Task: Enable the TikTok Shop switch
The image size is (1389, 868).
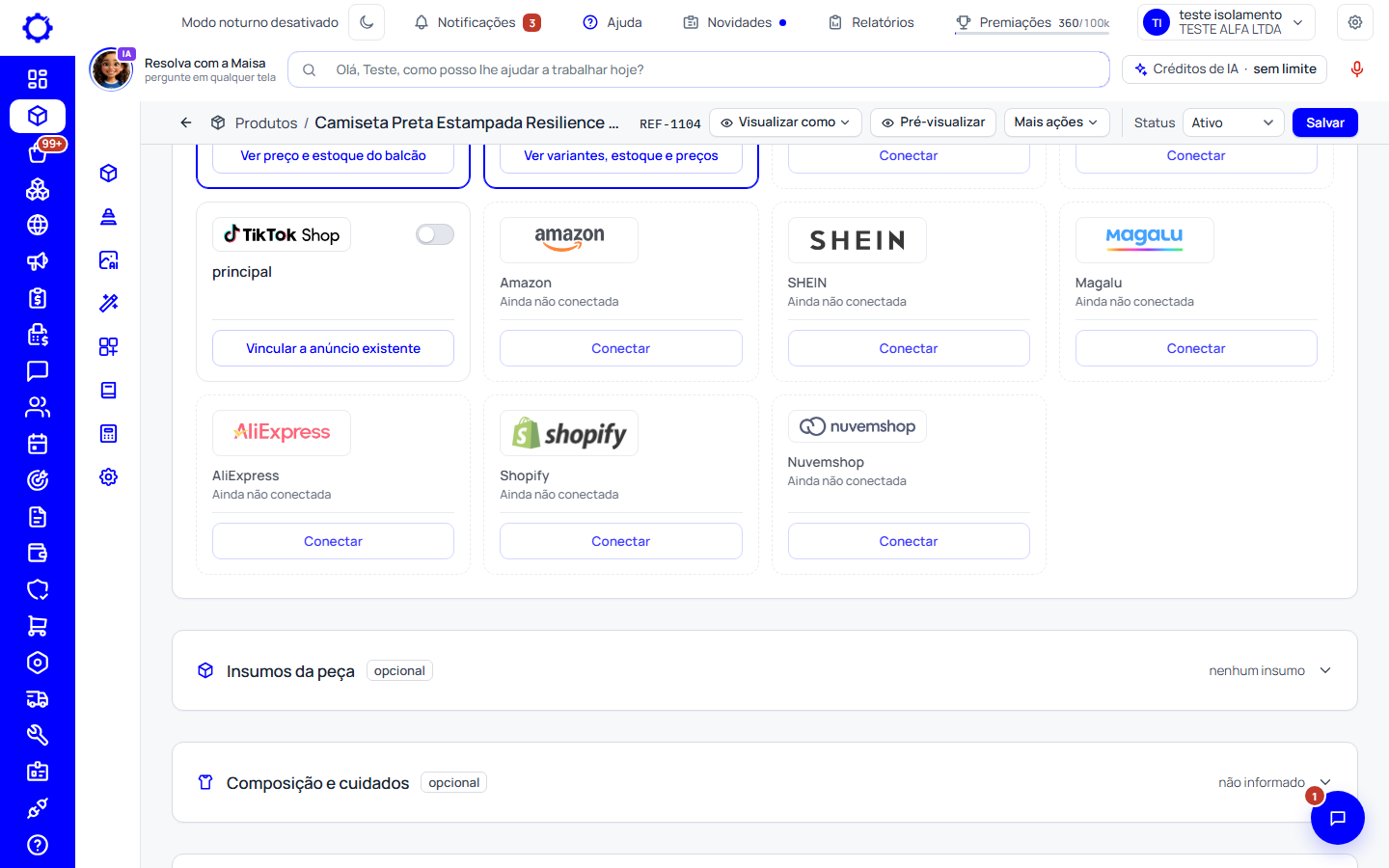Action: (435, 234)
